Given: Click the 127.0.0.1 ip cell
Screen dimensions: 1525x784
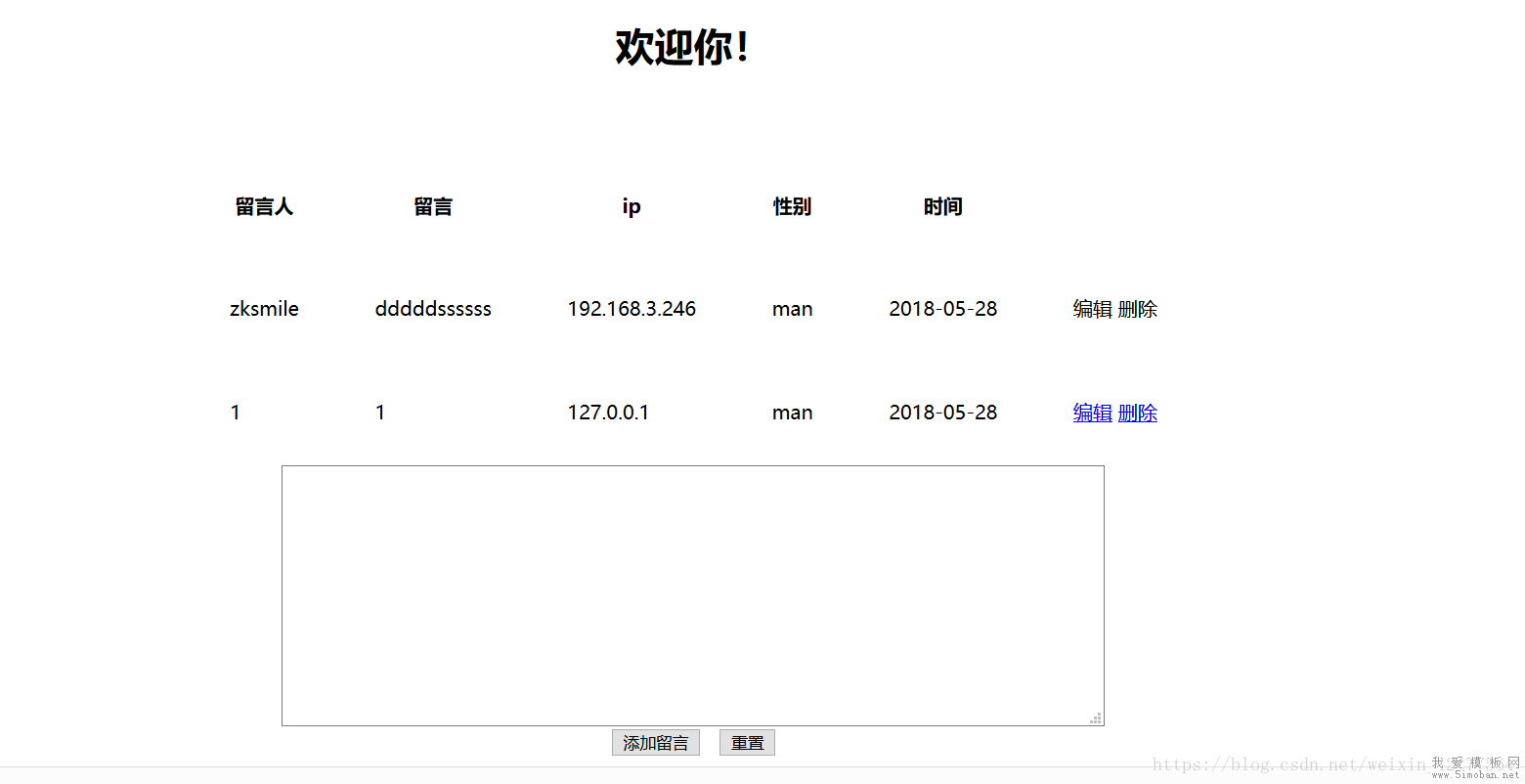Looking at the screenshot, I should (608, 413).
